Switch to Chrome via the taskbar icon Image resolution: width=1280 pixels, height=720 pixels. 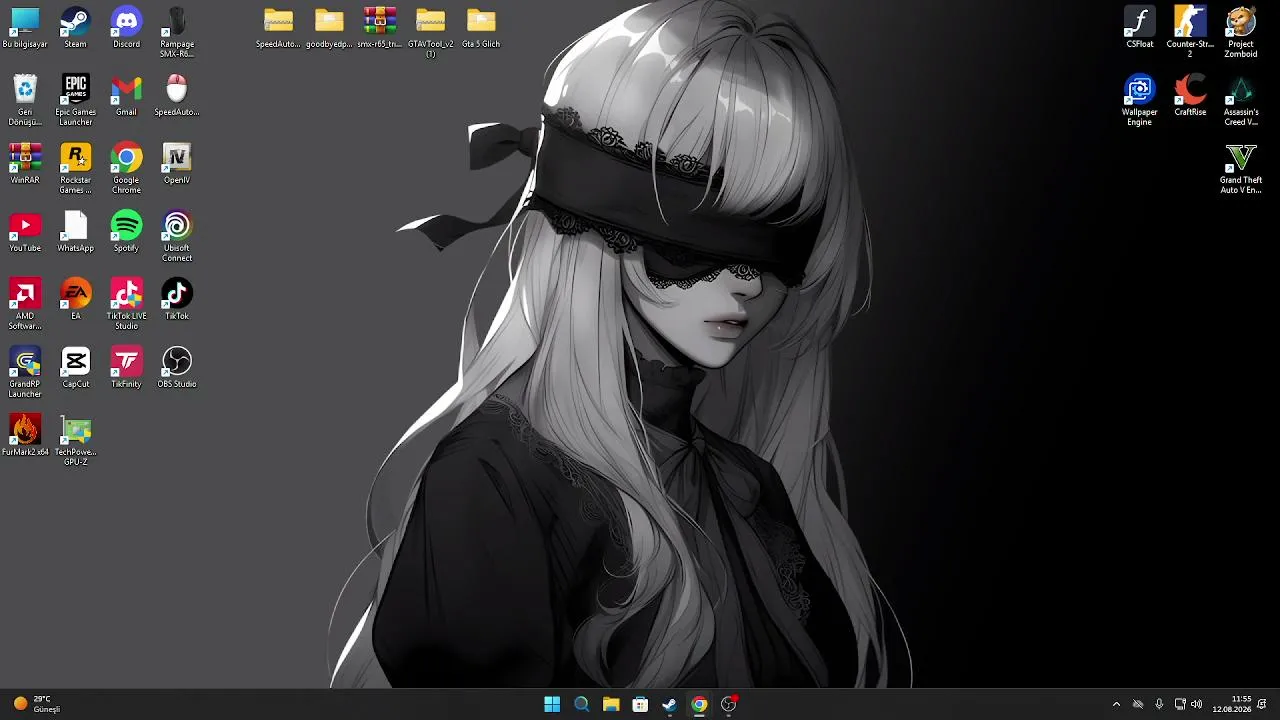point(699,704)
